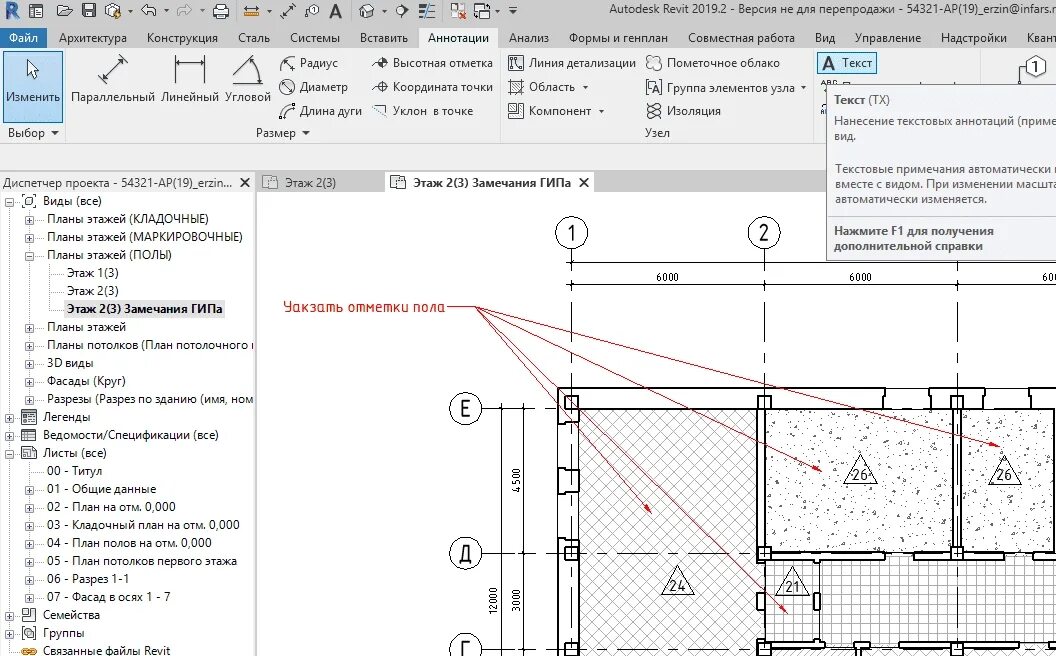Switch to the Архитектура ribbon tab

point(92,38)
